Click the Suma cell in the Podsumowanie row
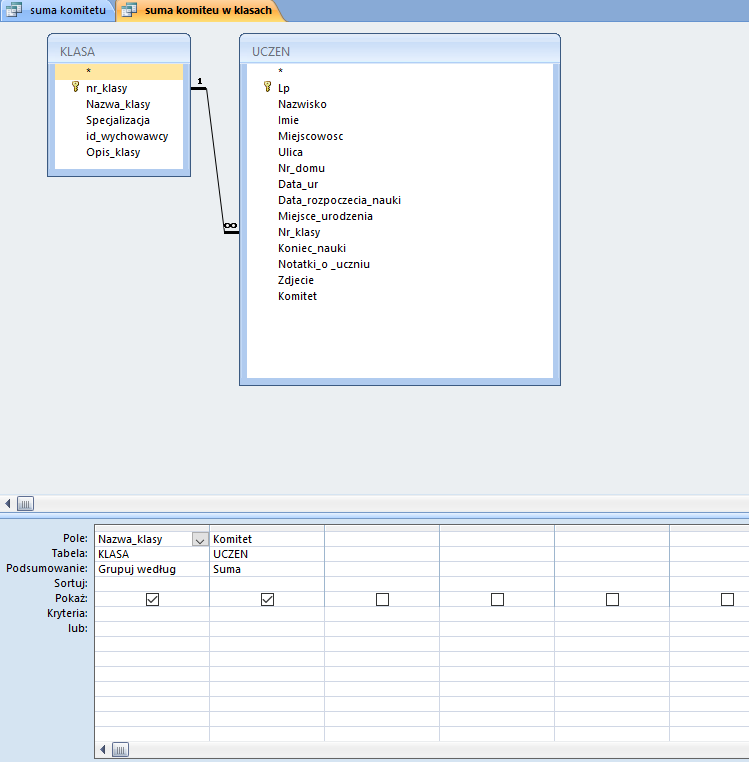Screen dimensions: 749x762 266,569
